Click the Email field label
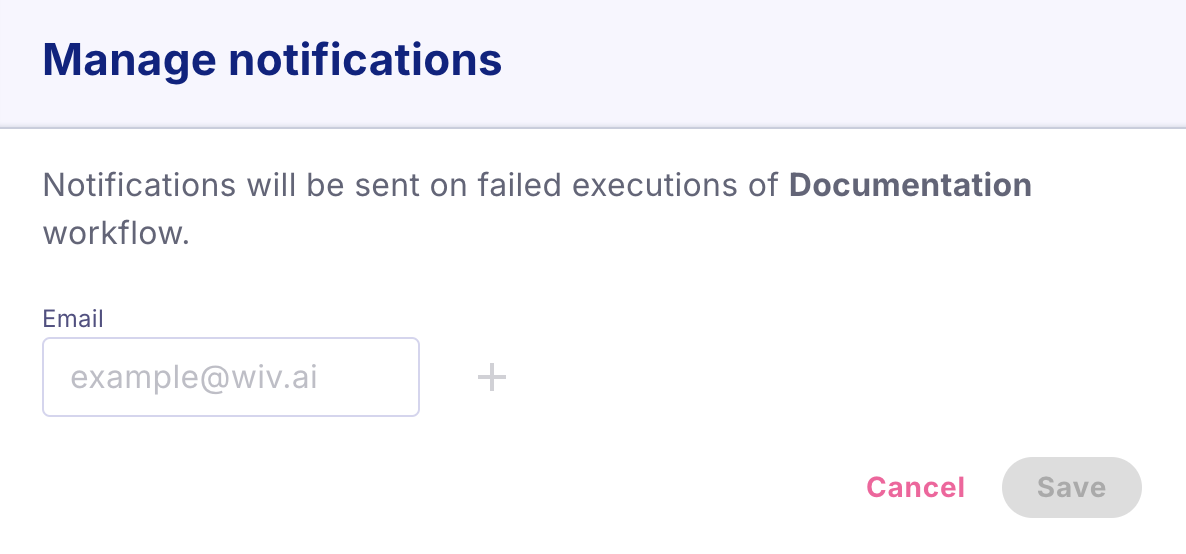Image resolution: width=1186 pixels, height=554 pixels. coord(73,319)
